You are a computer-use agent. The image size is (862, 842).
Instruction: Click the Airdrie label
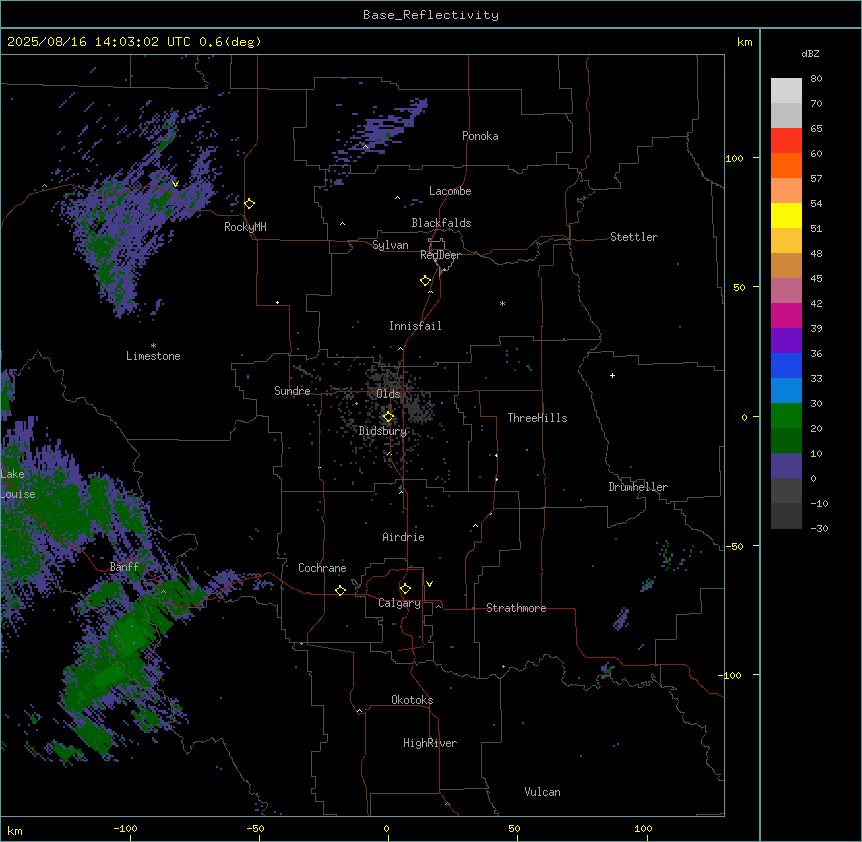coord(403,537)
